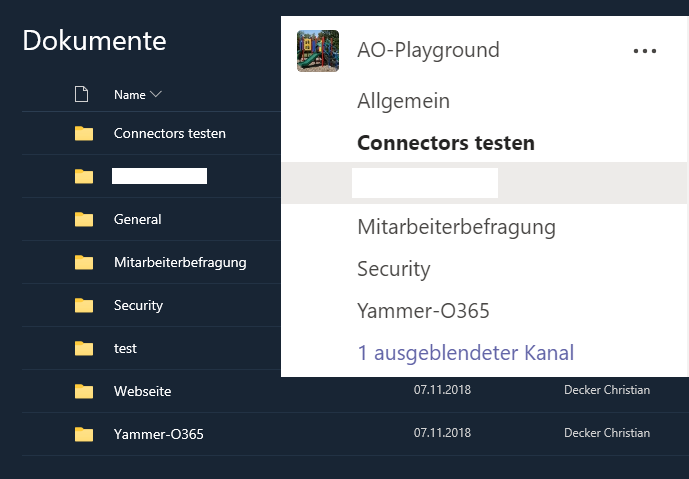Open the Mitarbeiterbefragung channel
This screenshot has width=689, height=479.
(x=457, y=228)
